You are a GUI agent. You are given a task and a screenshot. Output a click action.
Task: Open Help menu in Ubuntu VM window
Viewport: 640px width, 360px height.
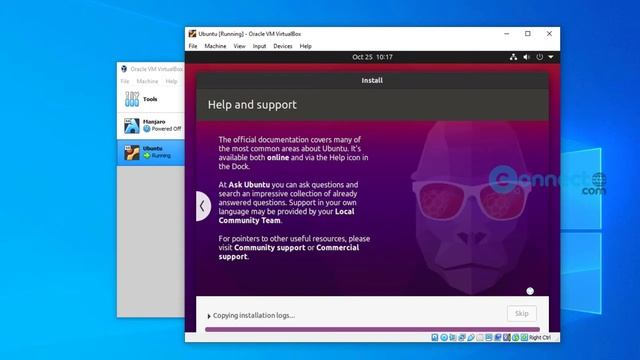[x=305, y=46]
